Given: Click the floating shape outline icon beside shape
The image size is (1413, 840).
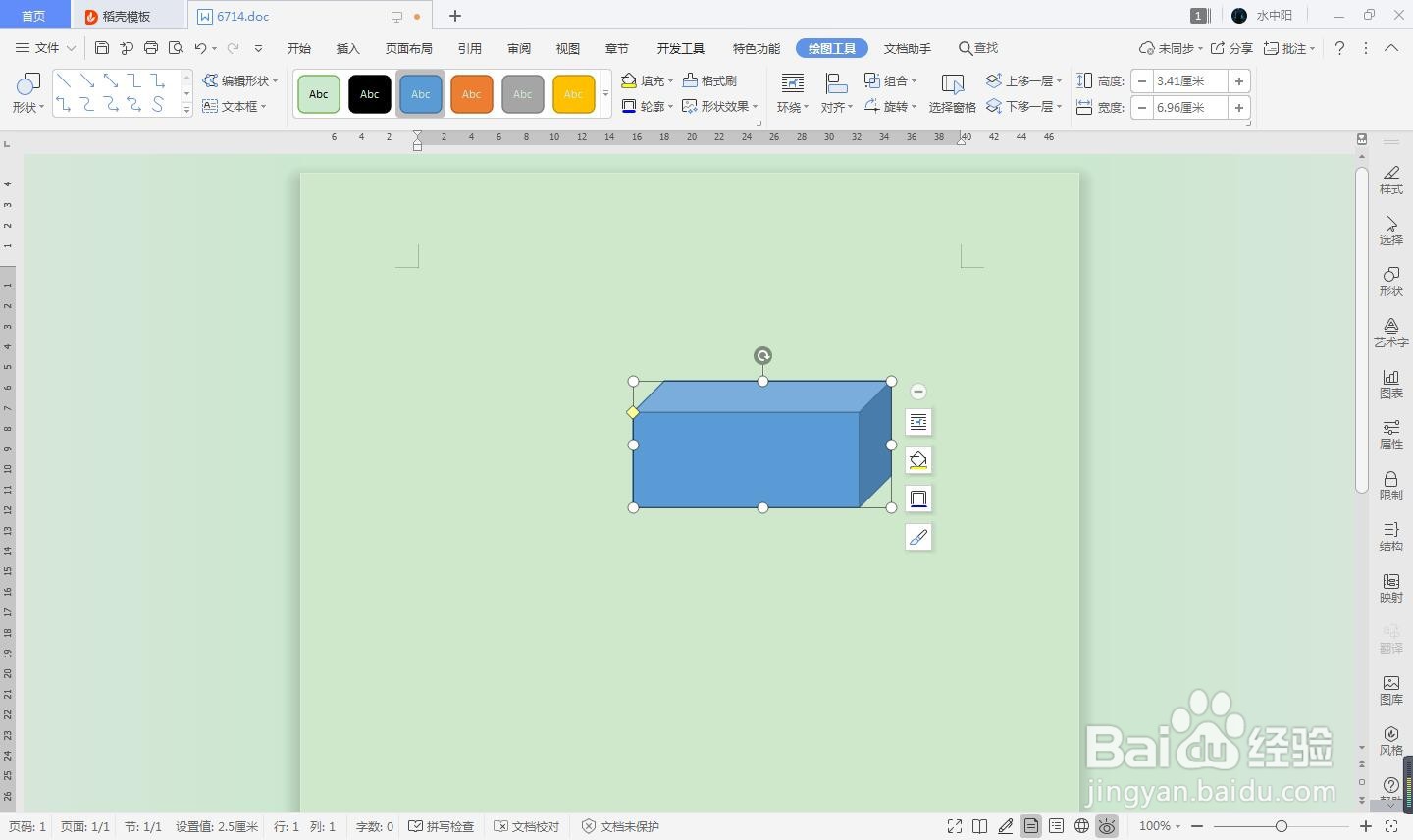Looking at the screenshot, I should 918,499.
